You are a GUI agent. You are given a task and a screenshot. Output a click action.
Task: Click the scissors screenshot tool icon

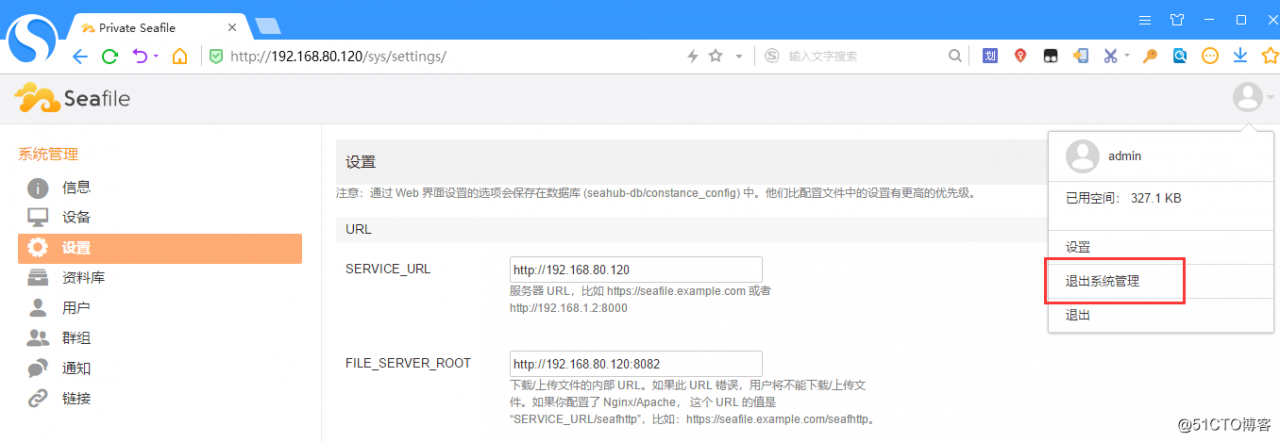pos(1111,56)
